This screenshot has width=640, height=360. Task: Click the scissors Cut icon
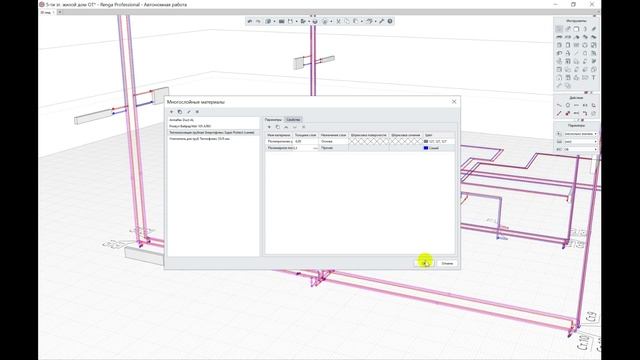click(338, 21)
